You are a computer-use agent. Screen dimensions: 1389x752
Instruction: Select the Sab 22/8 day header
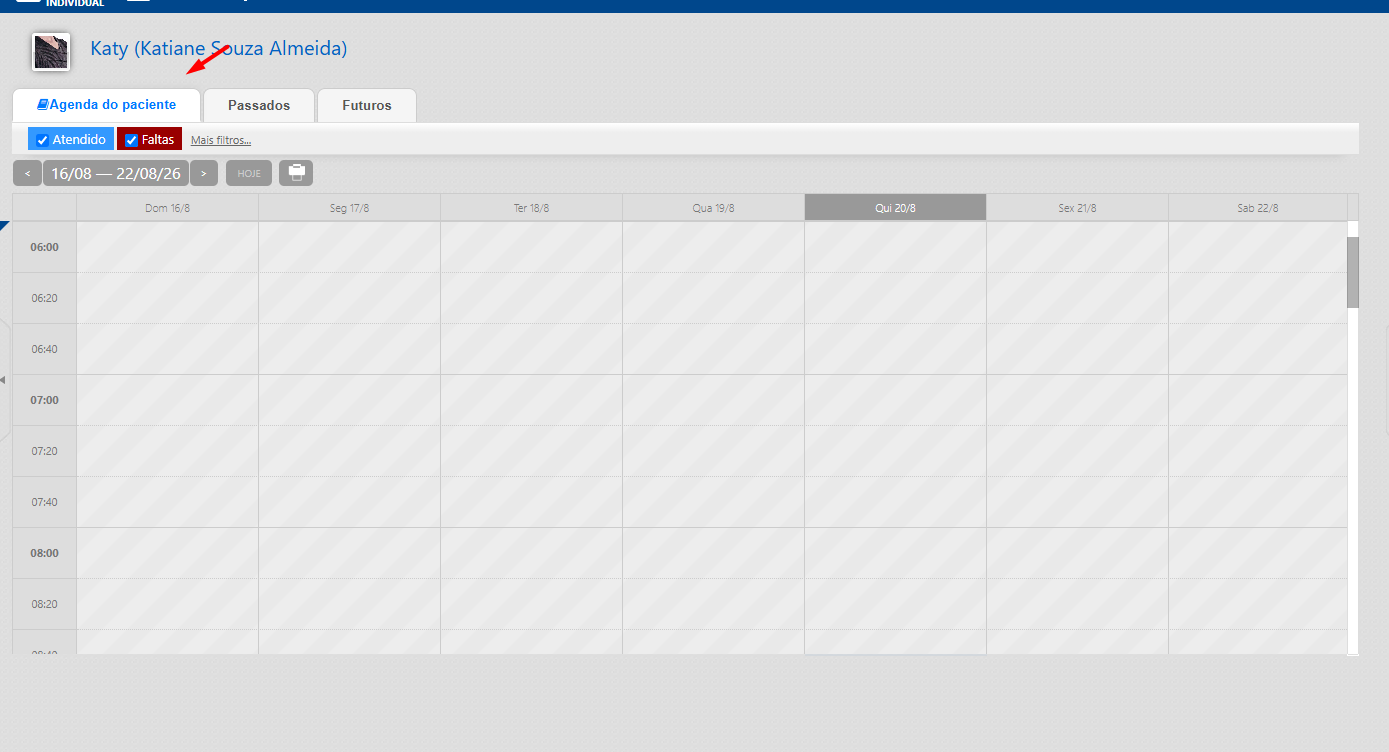[x=1257, y=207]
